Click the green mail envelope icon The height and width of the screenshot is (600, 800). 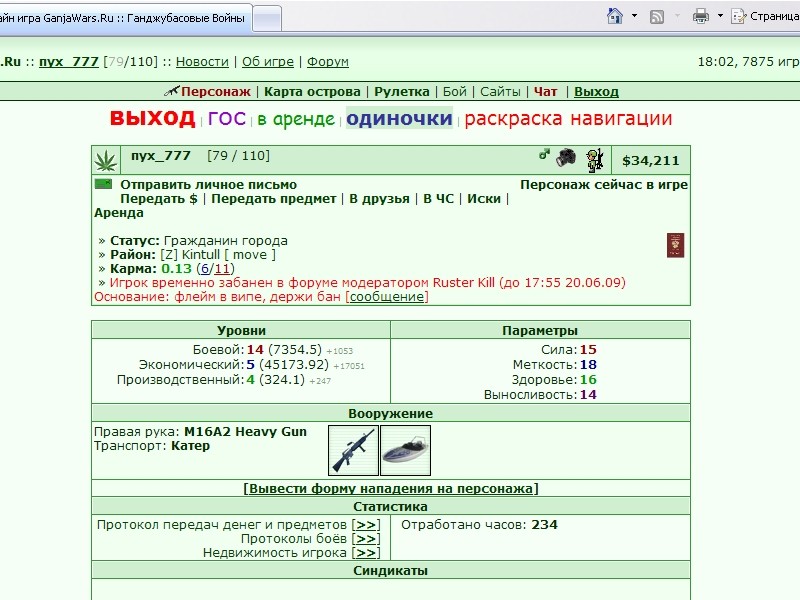(x=104, y=184)
